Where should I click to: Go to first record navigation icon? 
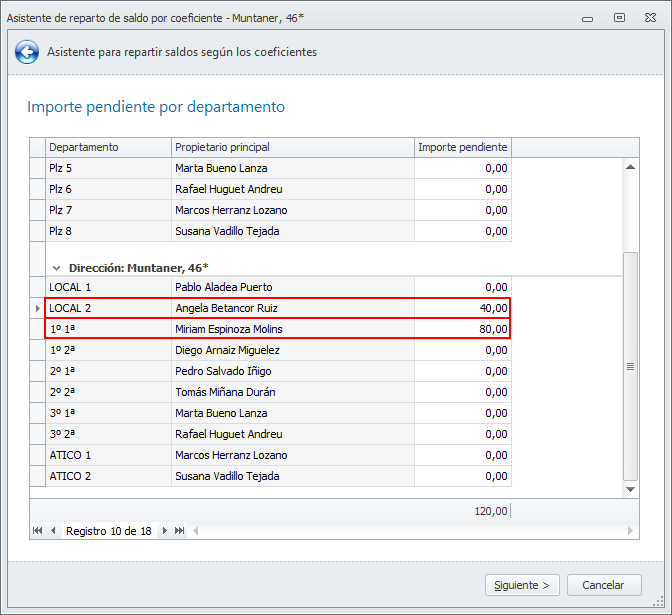38,531
